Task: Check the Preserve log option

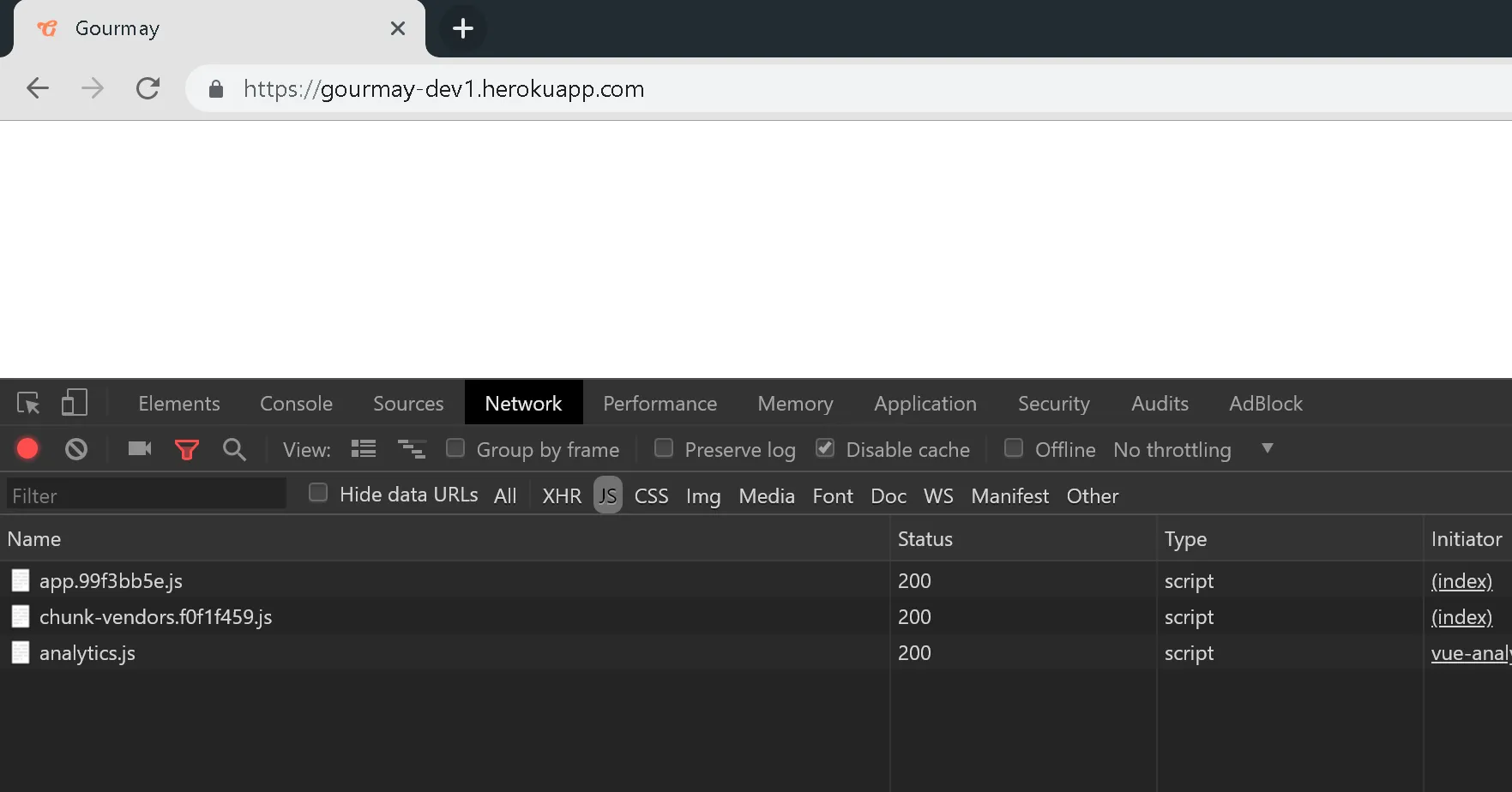Action: coord(664,448)
